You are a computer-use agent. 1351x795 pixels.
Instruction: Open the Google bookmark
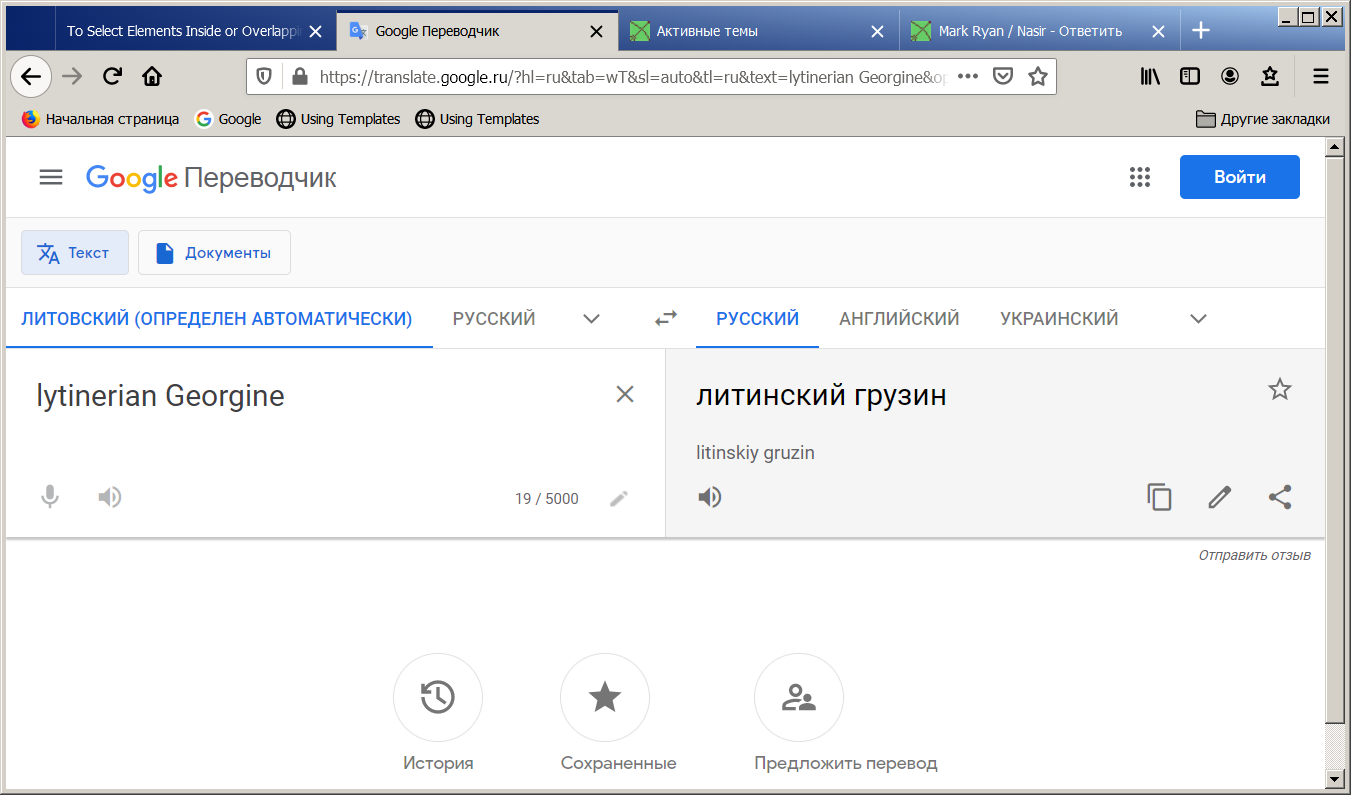coord(228,119)
